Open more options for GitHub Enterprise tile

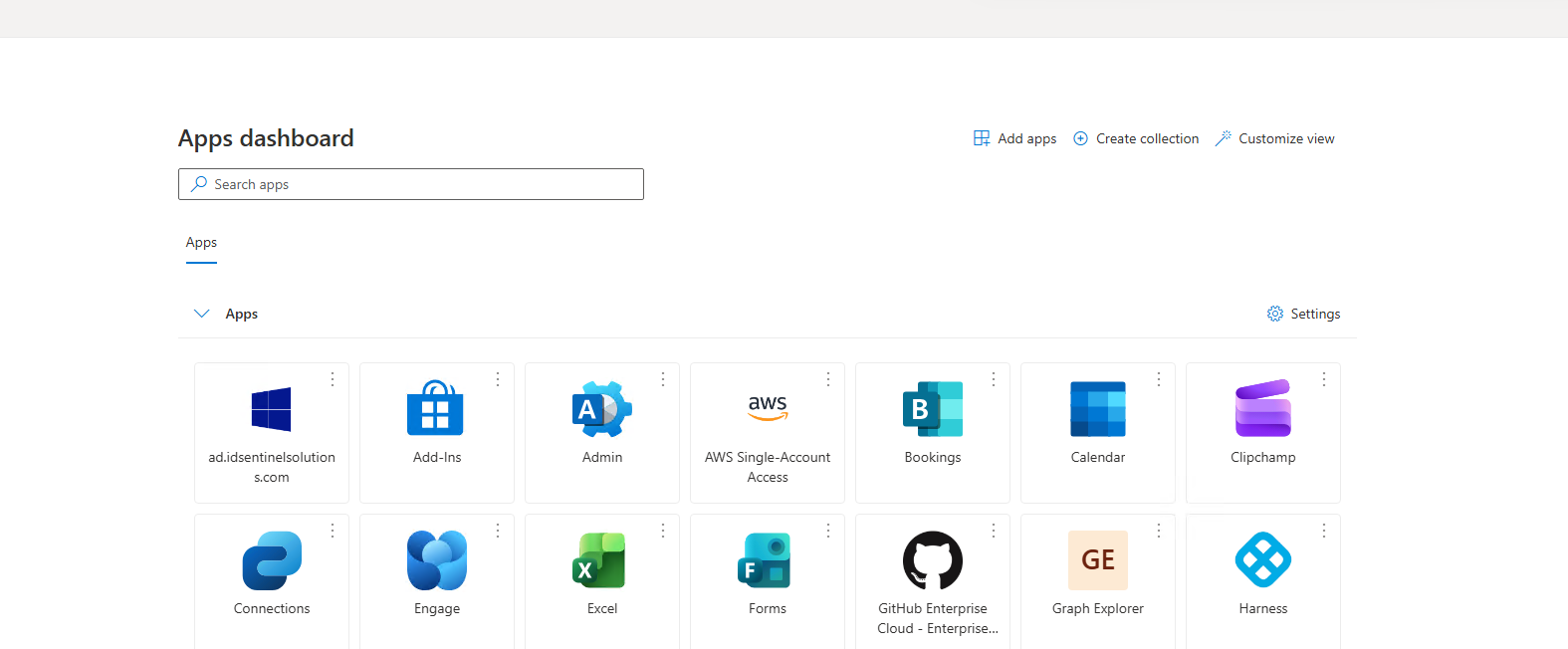994,531
